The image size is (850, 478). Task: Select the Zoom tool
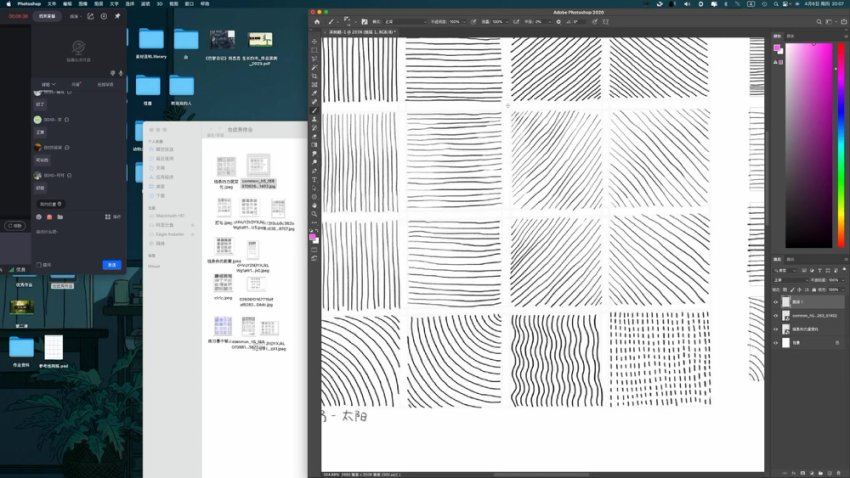(x=314, y=214)
